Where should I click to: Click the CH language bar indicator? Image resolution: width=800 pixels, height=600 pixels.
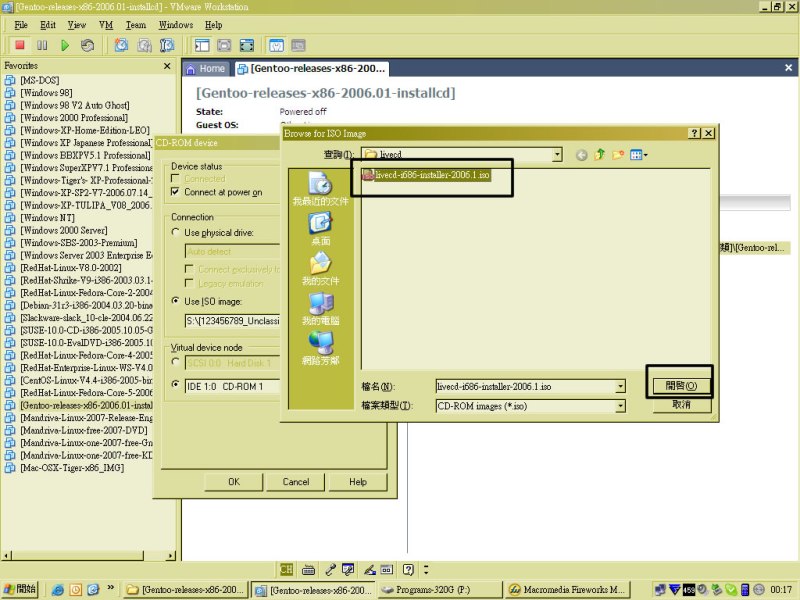(287, 569)
